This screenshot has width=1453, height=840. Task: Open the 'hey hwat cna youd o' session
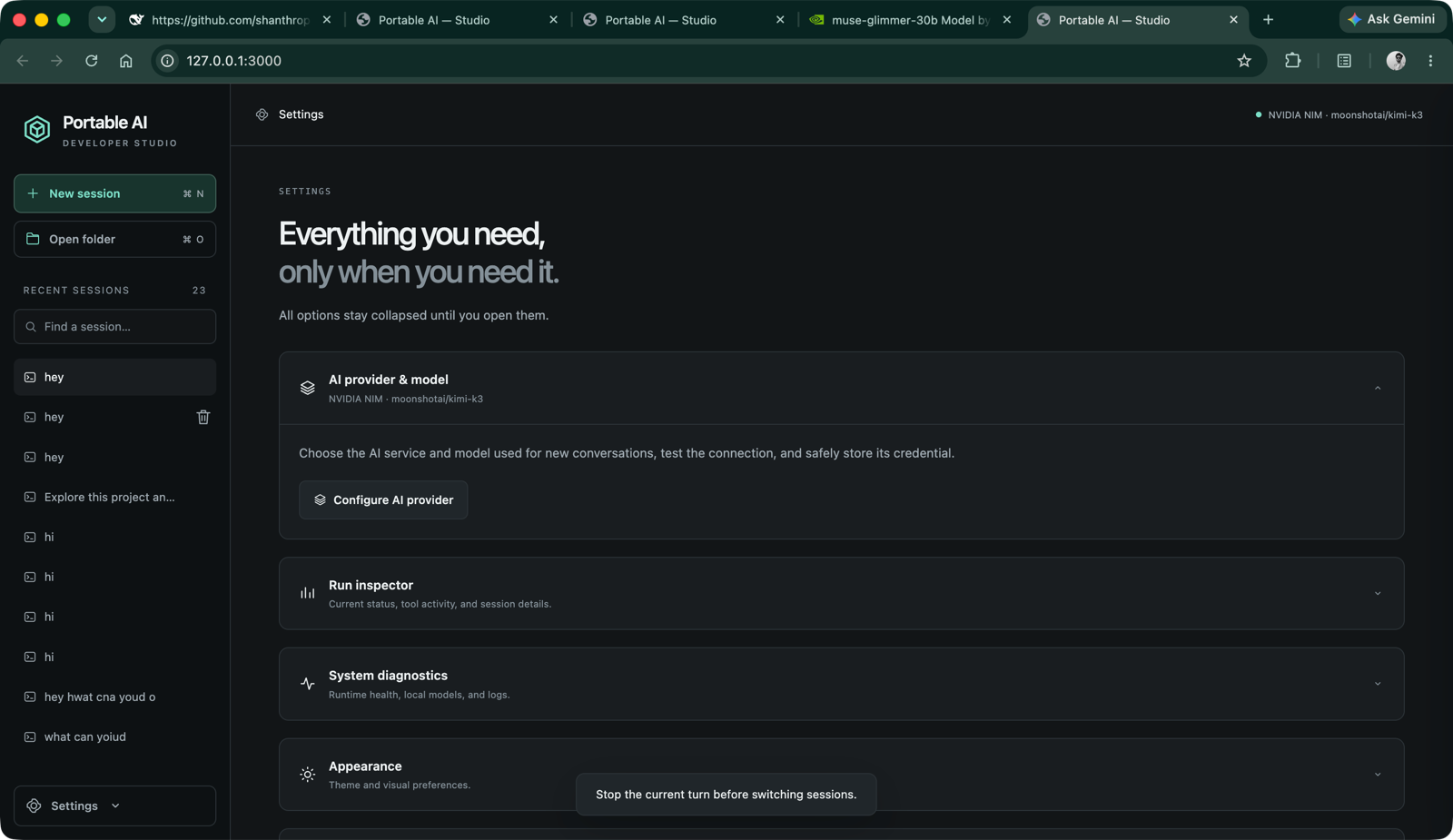114,697
